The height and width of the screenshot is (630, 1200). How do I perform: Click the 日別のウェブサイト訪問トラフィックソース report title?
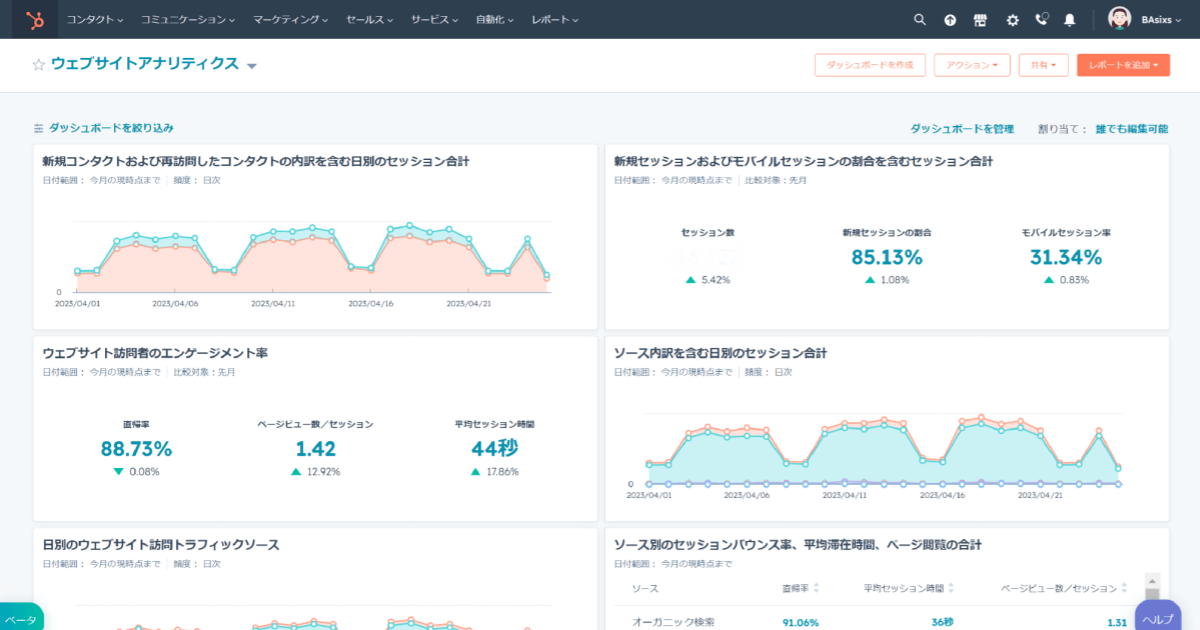[161, 545]
